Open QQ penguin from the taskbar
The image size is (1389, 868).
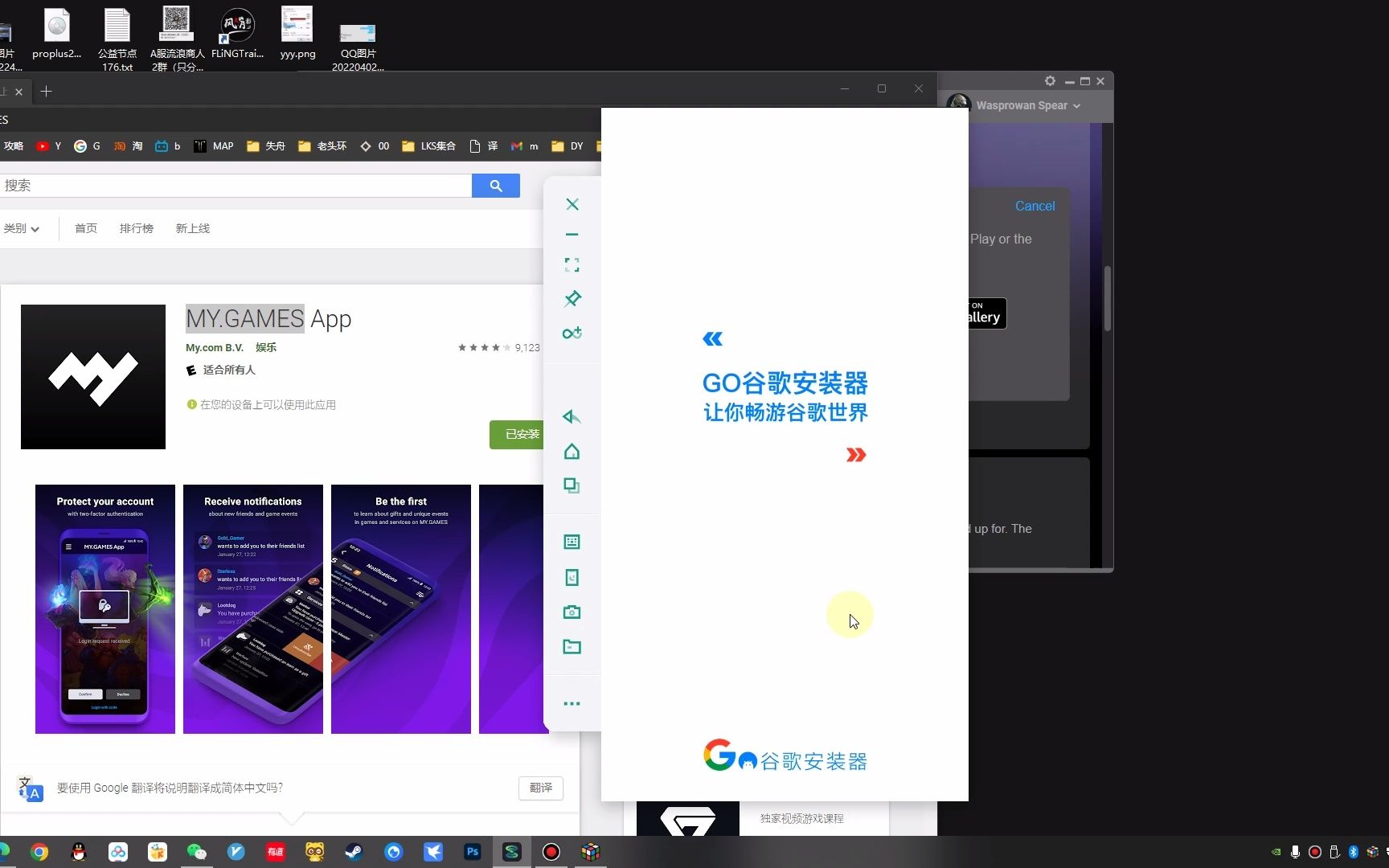pyautogui.click(x=79, y=852)
